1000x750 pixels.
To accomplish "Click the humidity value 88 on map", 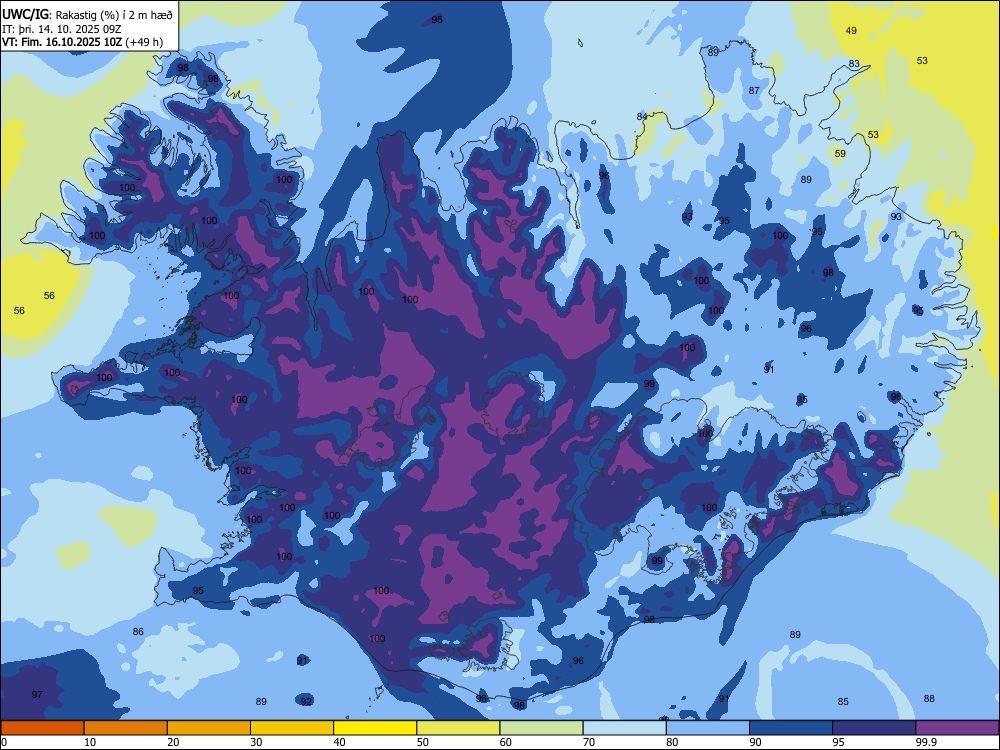I will (x=929, y=698).
